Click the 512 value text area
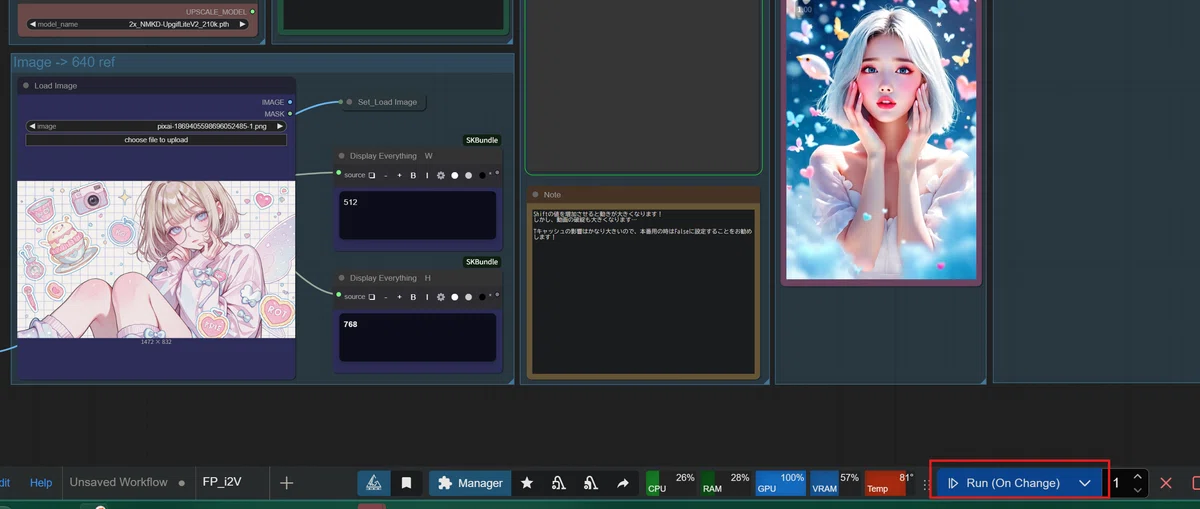The width and height of the screenshot is (1200, 509). pyautogui.click(x=418, y=215)
